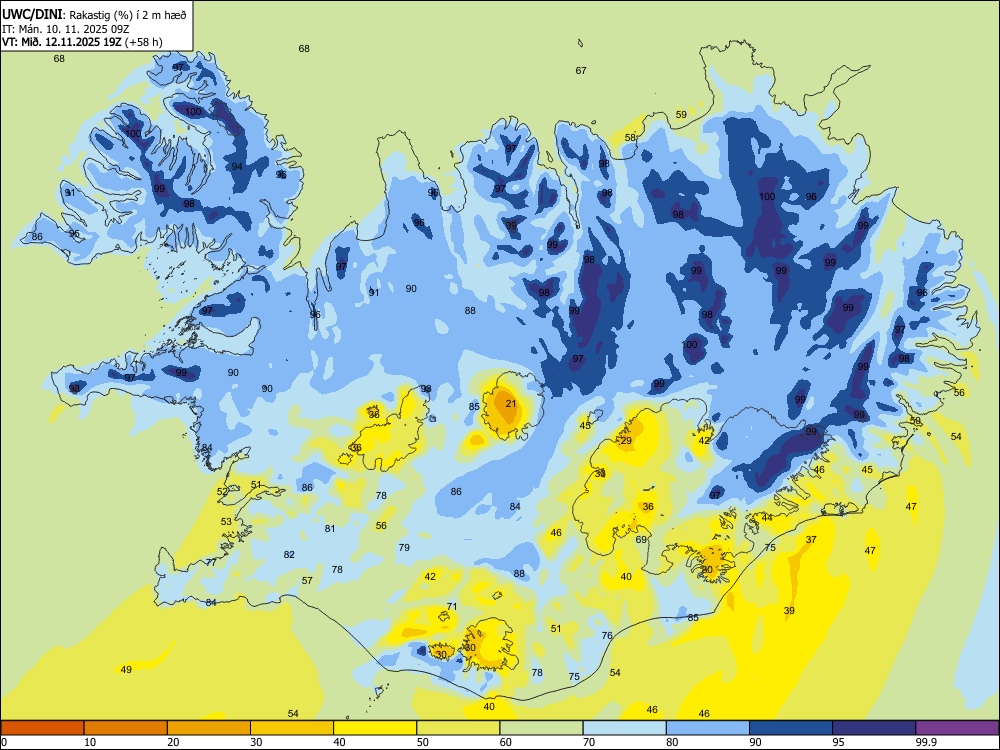Click the '82' humidity value on the map

pyautogui.click(x=290, y=555)
